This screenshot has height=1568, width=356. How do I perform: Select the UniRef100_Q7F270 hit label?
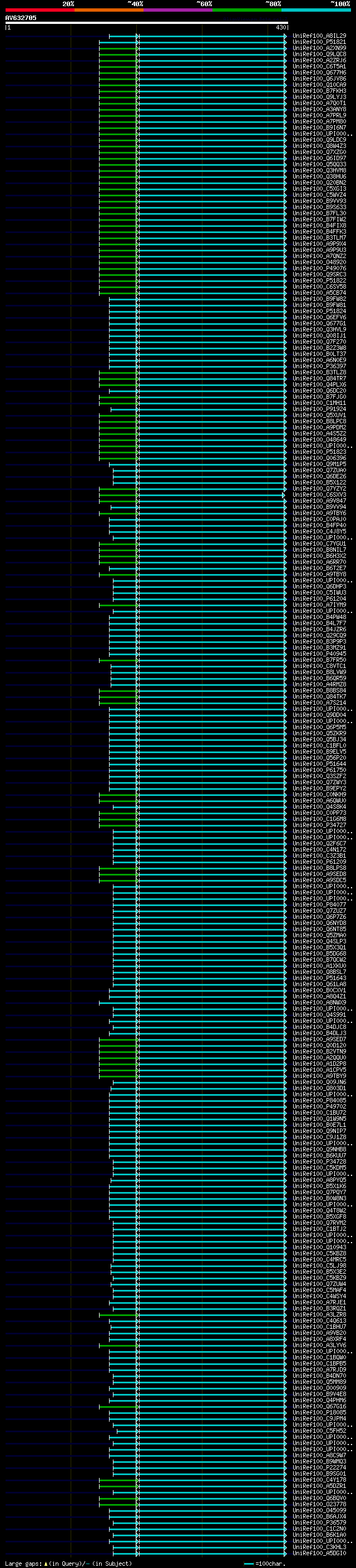pos(319,342)
